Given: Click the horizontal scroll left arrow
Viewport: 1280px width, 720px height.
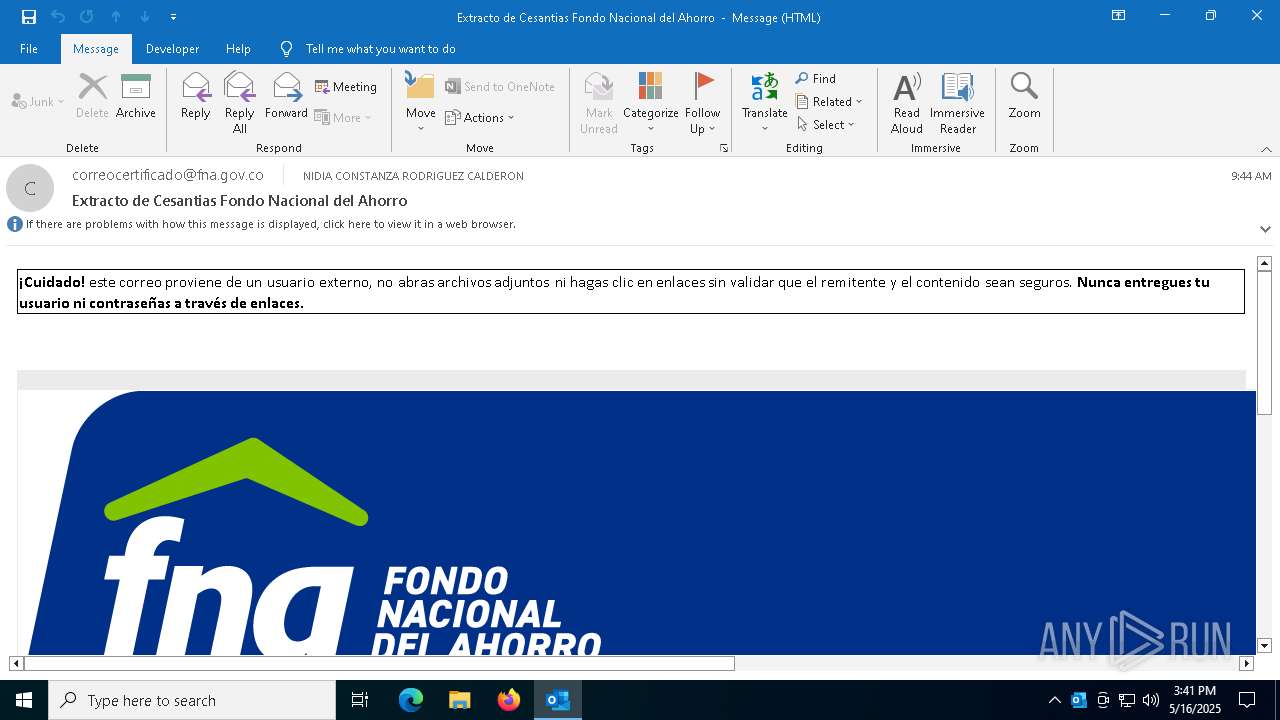Looking at the screenshot, I should point(16,663).
